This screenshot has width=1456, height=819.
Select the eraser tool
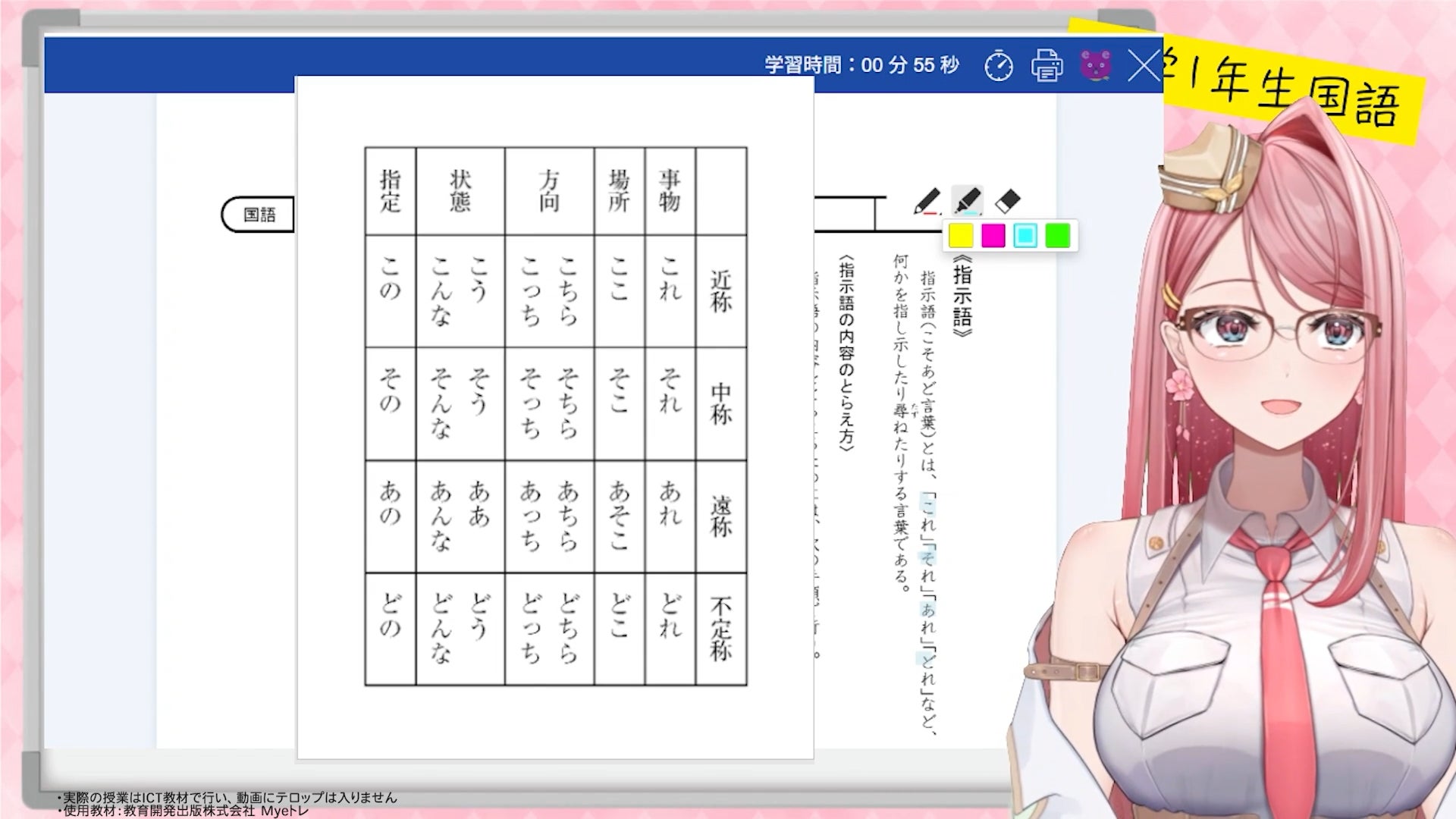[x=1007, y=202]
